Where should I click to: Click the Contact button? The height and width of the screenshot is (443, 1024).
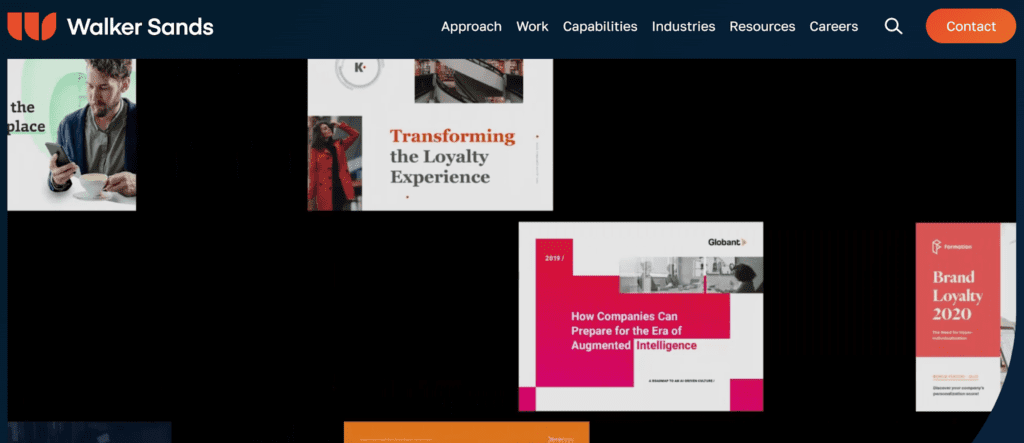[970, 26]
